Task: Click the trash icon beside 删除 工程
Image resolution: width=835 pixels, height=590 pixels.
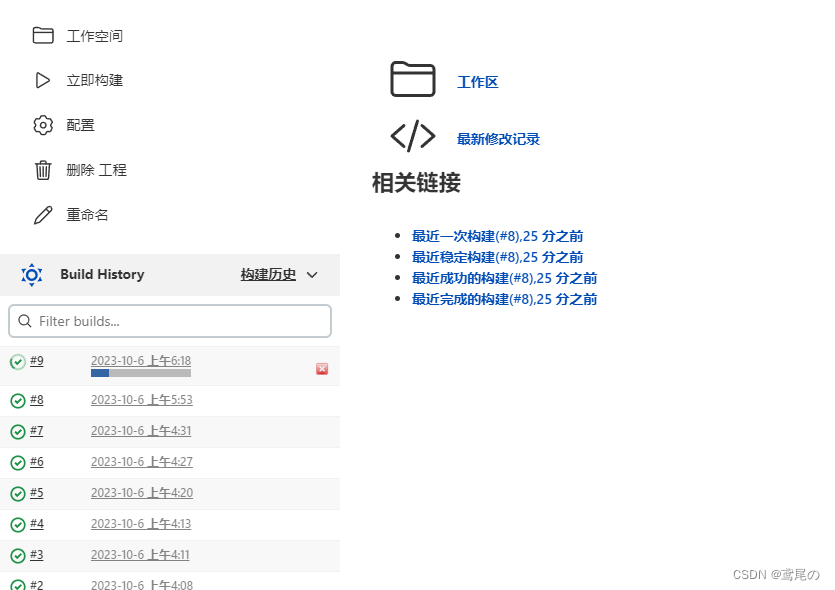Action: (42, 169)
